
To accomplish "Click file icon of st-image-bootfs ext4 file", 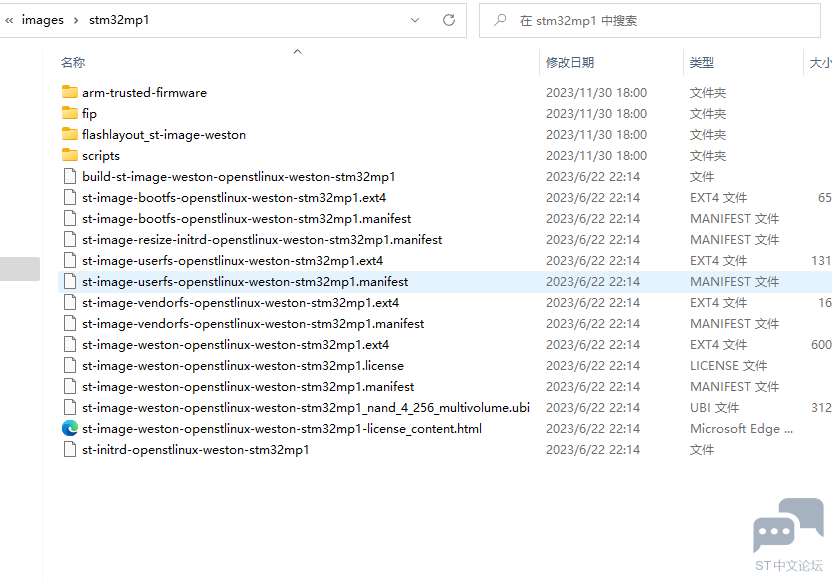I will point(70,197).
